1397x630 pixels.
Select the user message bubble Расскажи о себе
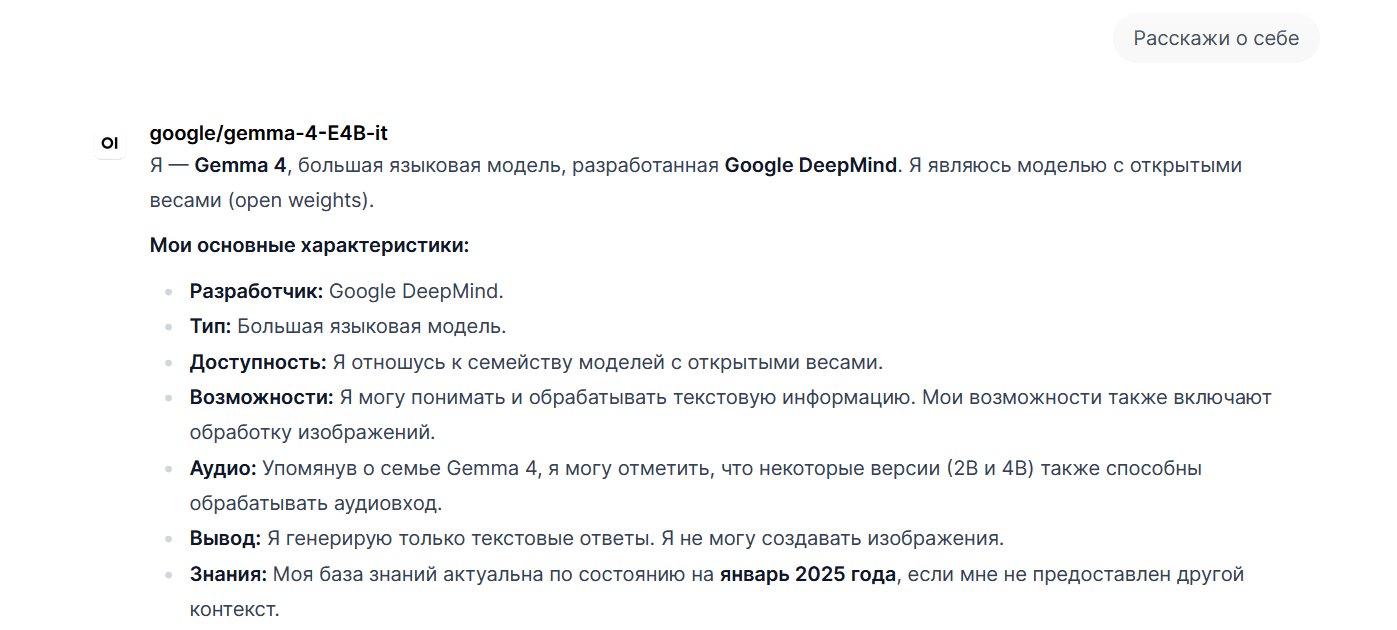pyautogui.click(x=1216, y=39)
